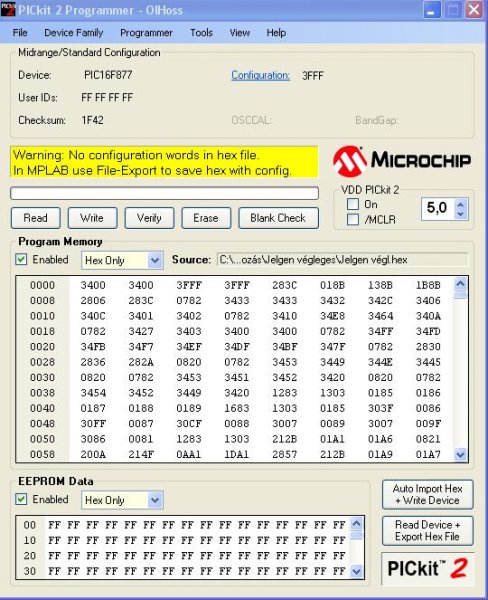Click the Source file path field
The image size is (488, 600).
343,260
